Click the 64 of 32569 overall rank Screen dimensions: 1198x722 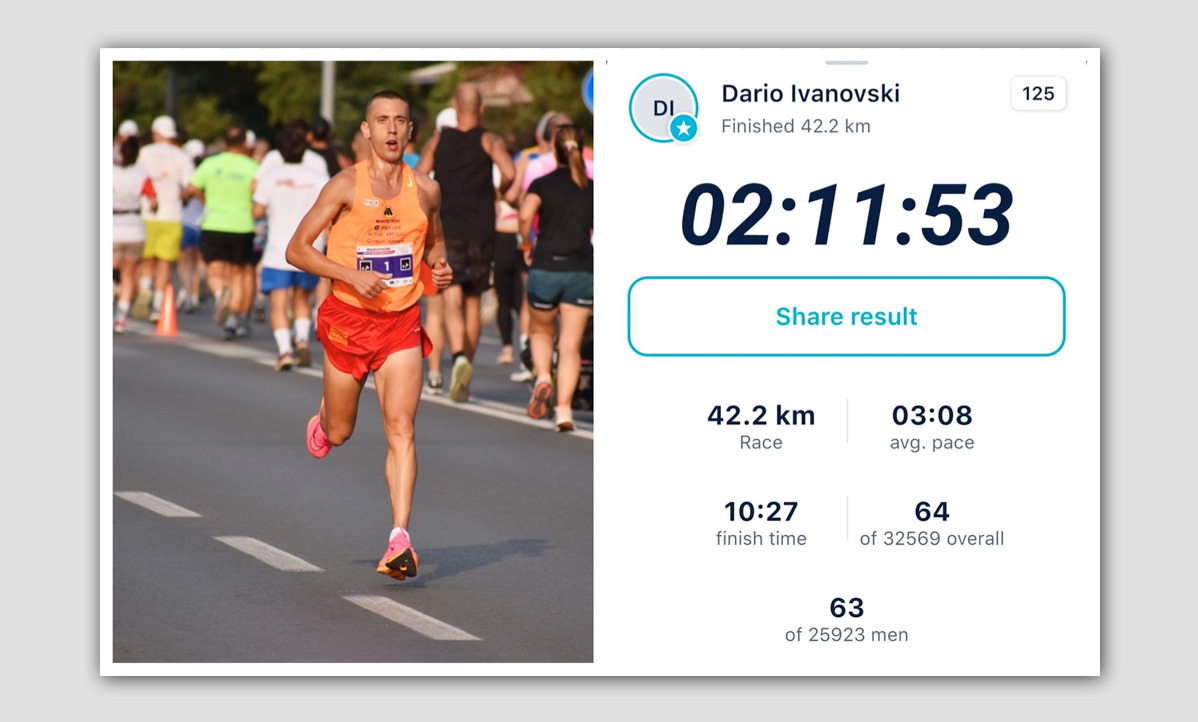931,523
